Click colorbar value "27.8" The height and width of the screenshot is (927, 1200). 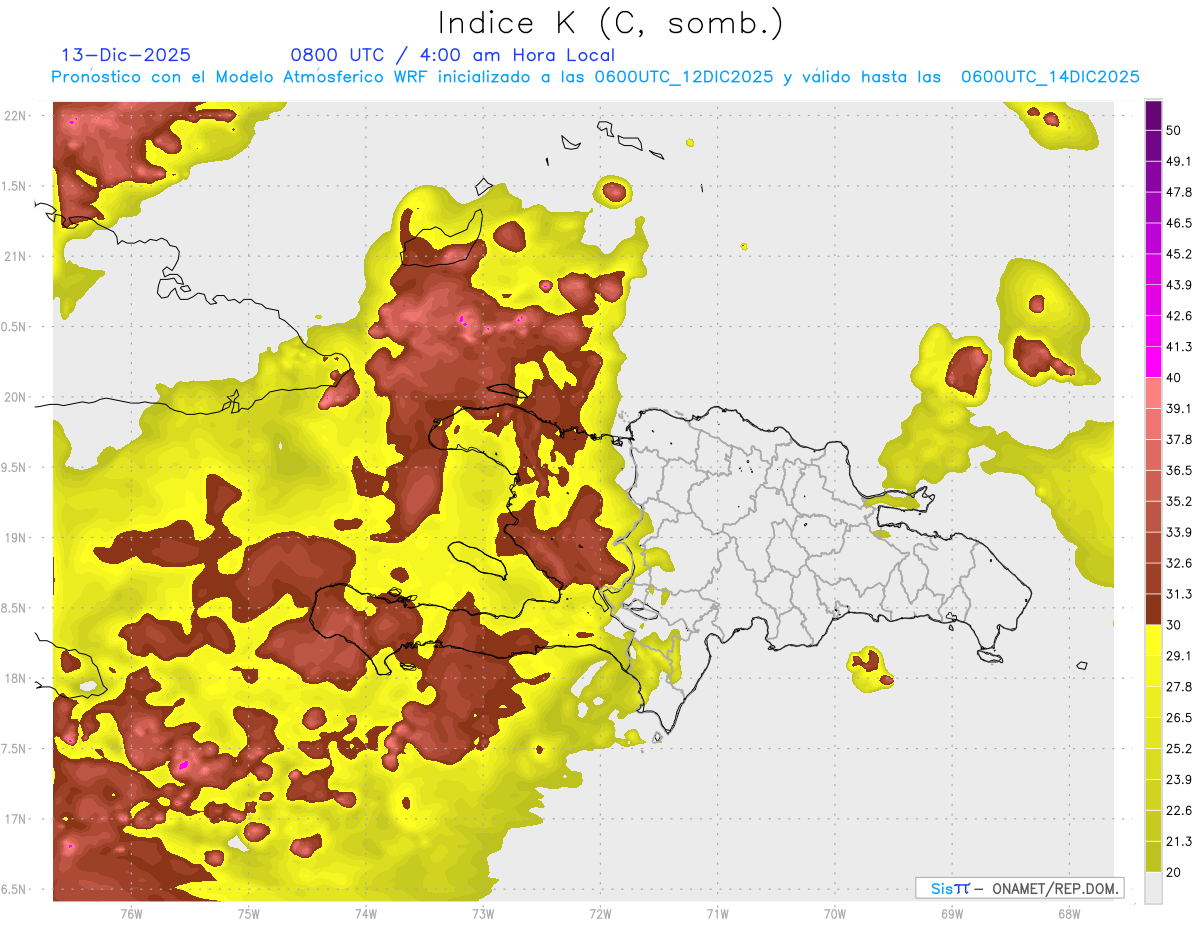tap(1179, 687)
